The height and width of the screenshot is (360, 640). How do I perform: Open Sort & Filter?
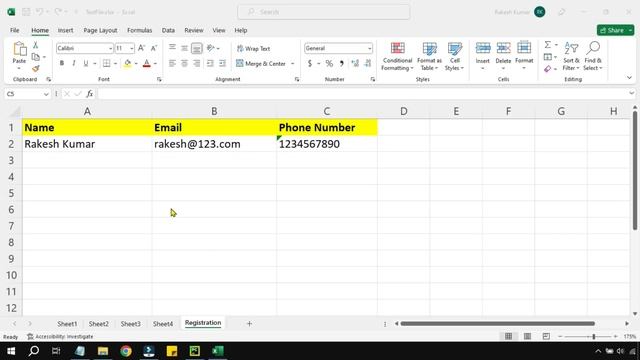[571, 56]
